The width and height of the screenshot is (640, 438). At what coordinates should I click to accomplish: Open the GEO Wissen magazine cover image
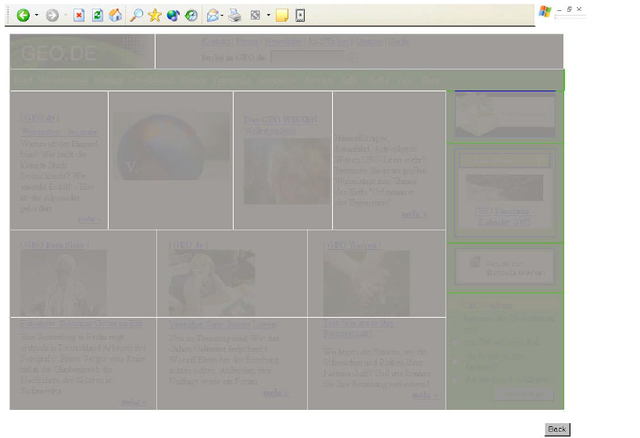[287, 171]
